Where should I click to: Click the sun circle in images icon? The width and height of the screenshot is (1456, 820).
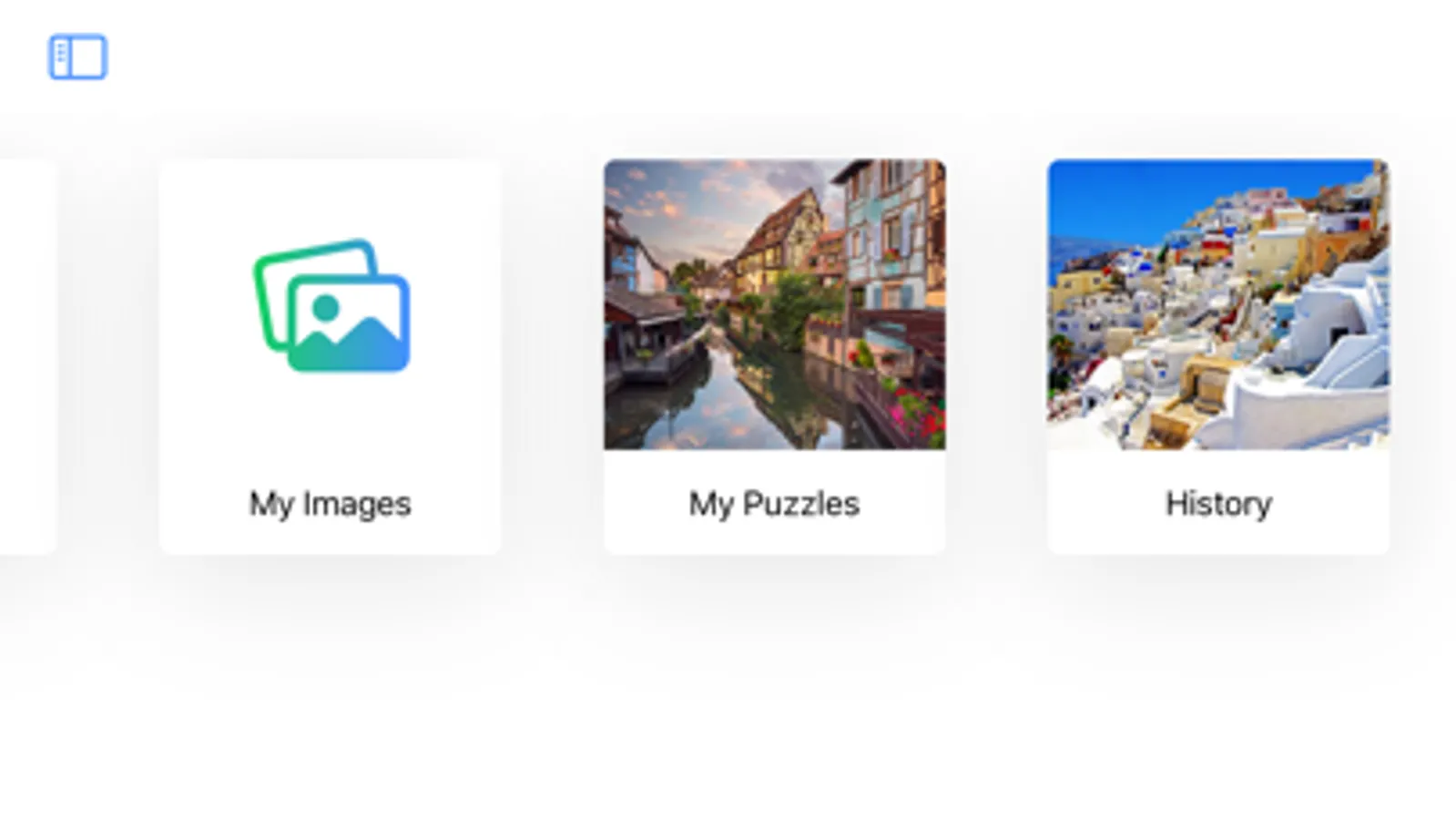click(x=325, y=308)
